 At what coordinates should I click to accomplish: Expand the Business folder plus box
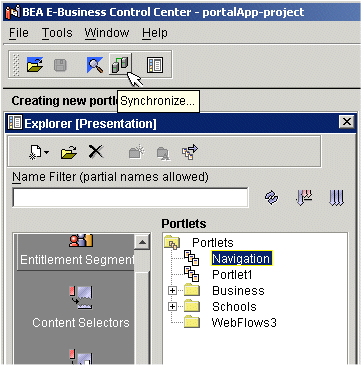point(172,291)
